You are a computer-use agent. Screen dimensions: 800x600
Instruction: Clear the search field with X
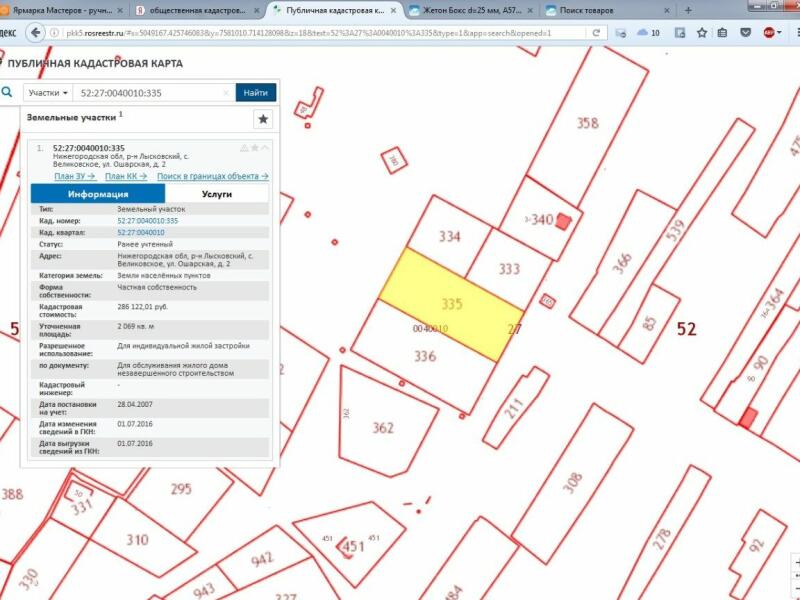[226, 93]
